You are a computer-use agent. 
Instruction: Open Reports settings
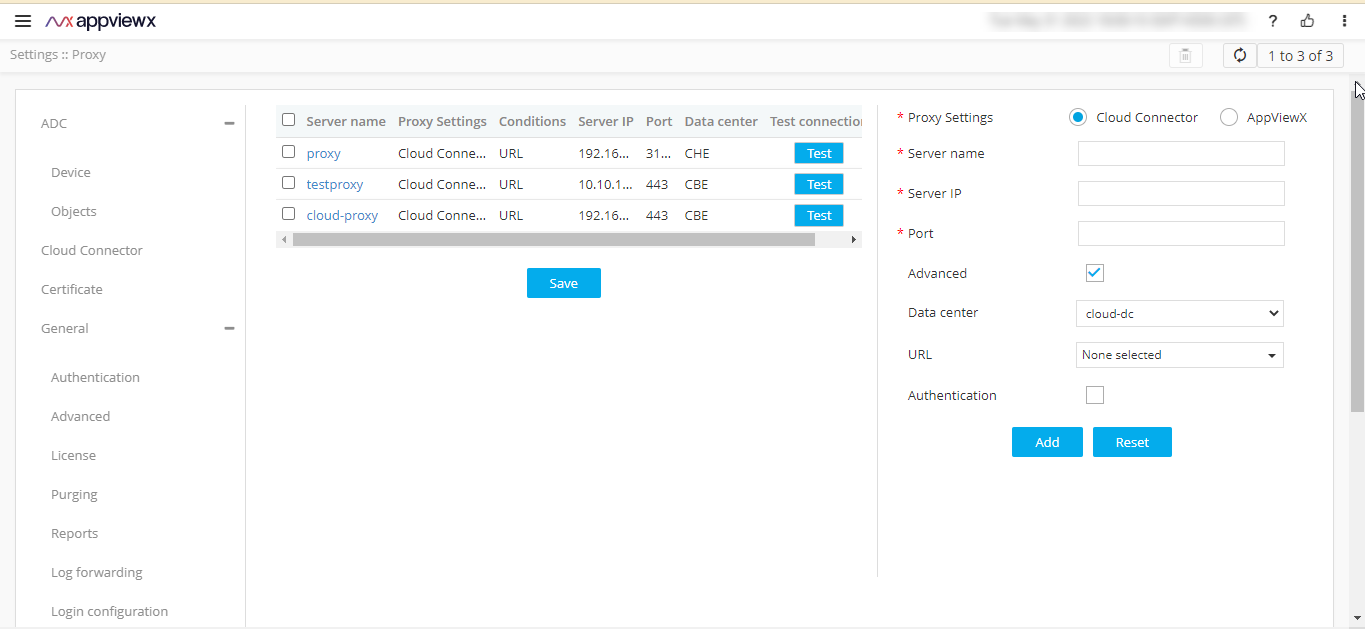(x=75, y=534)
